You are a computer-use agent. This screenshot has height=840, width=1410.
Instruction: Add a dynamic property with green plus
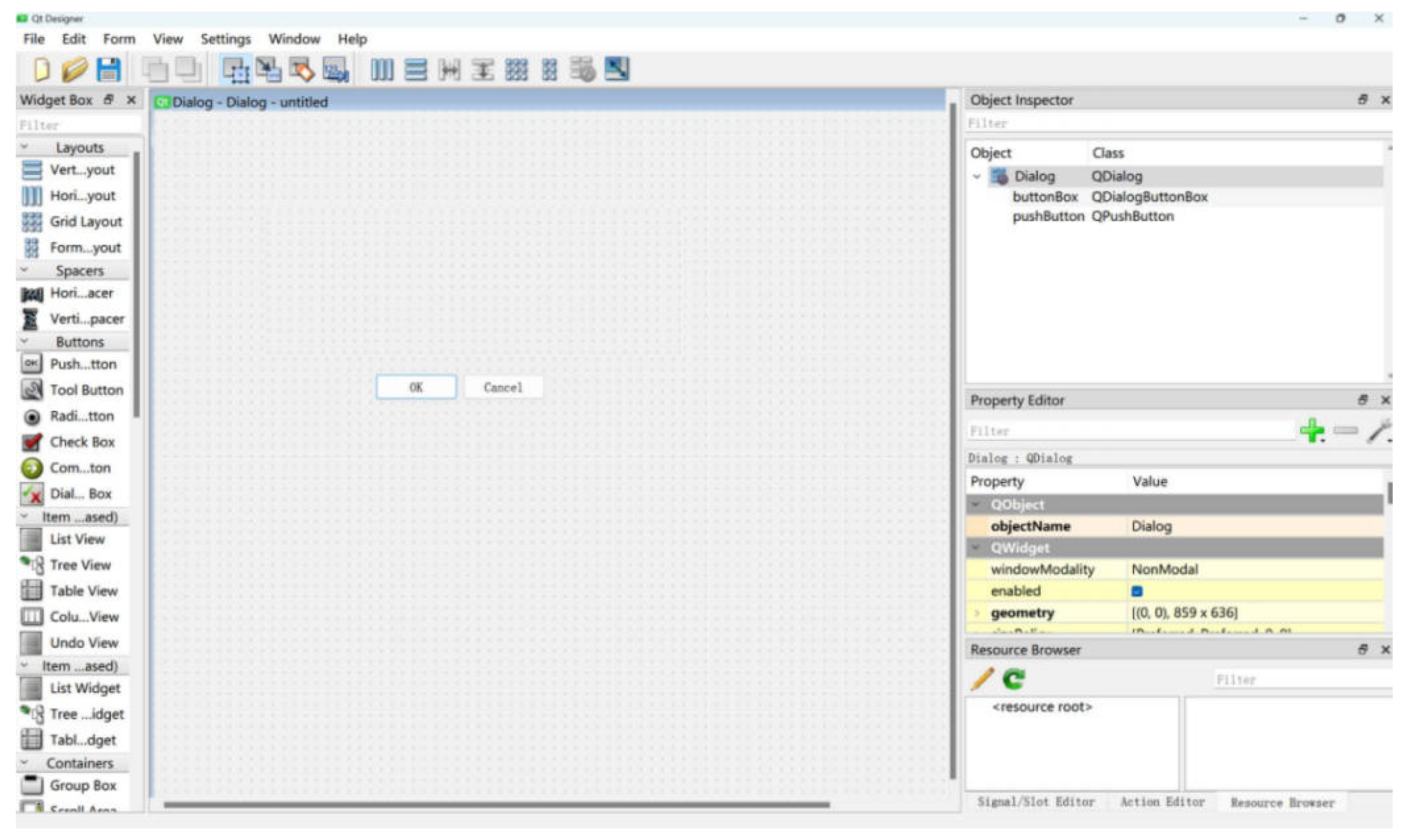pos(1312,431)
